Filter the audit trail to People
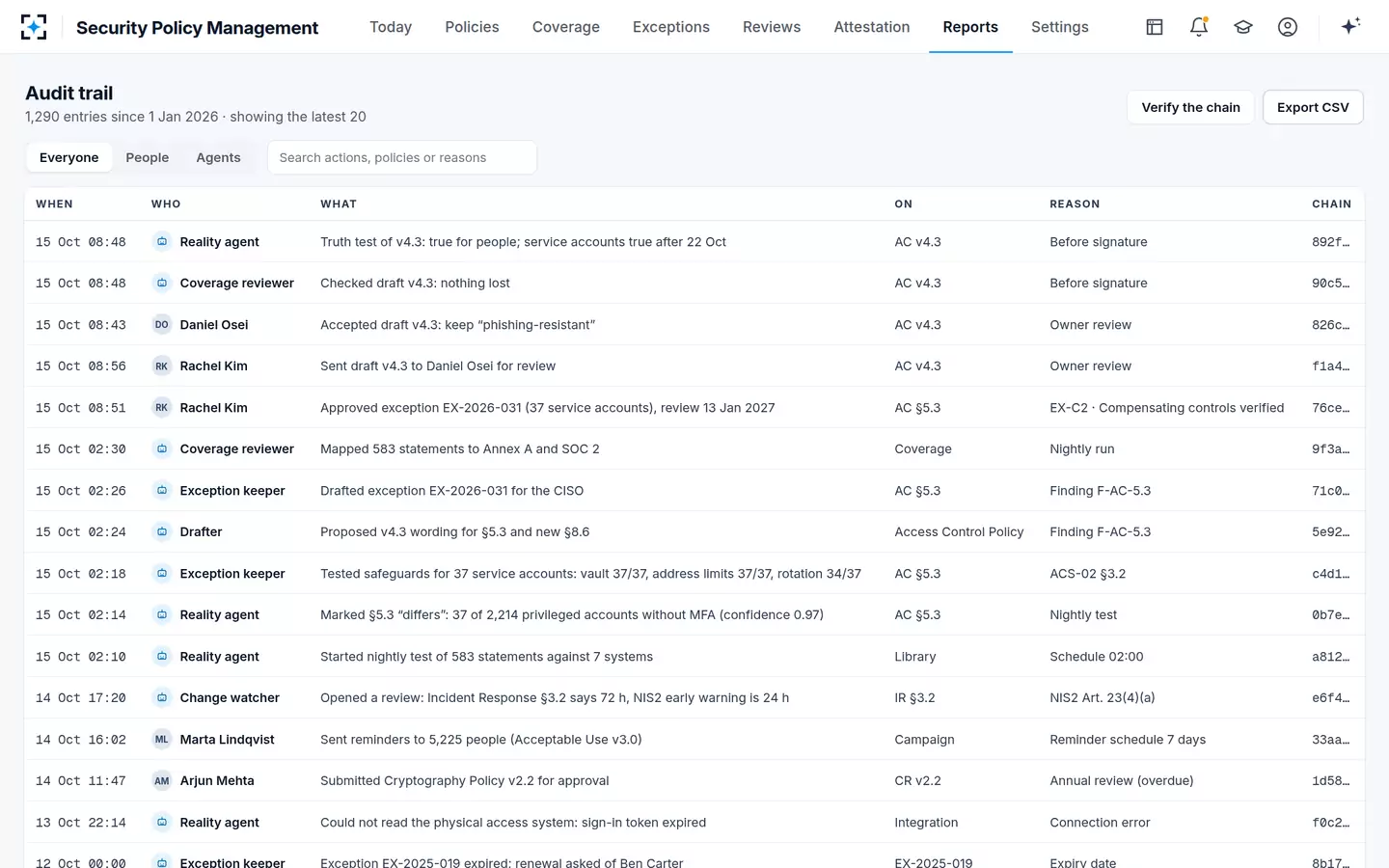Screen dimensions: 1389x868 pos(148,158)
